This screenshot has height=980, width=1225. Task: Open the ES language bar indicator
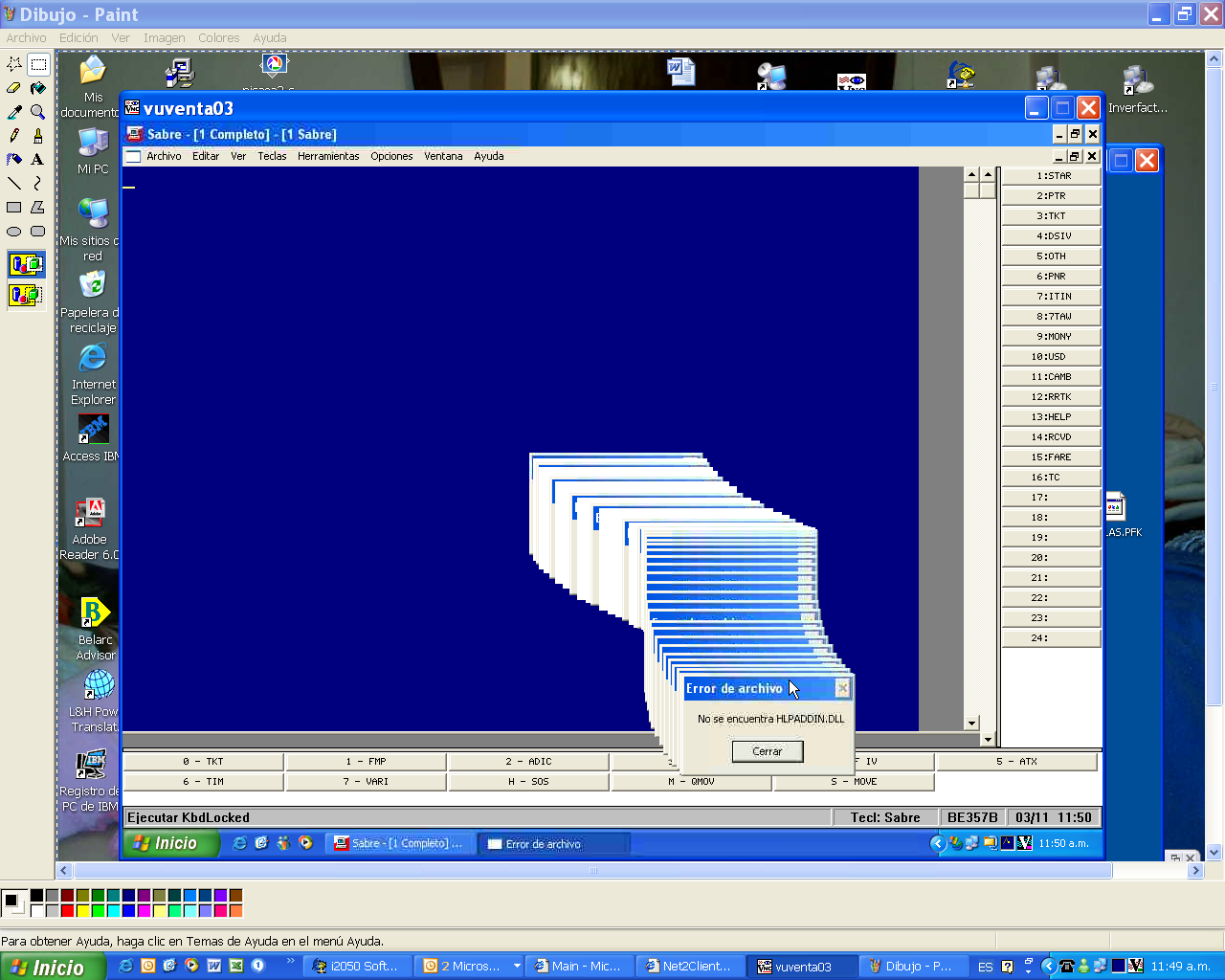(986, 967)
